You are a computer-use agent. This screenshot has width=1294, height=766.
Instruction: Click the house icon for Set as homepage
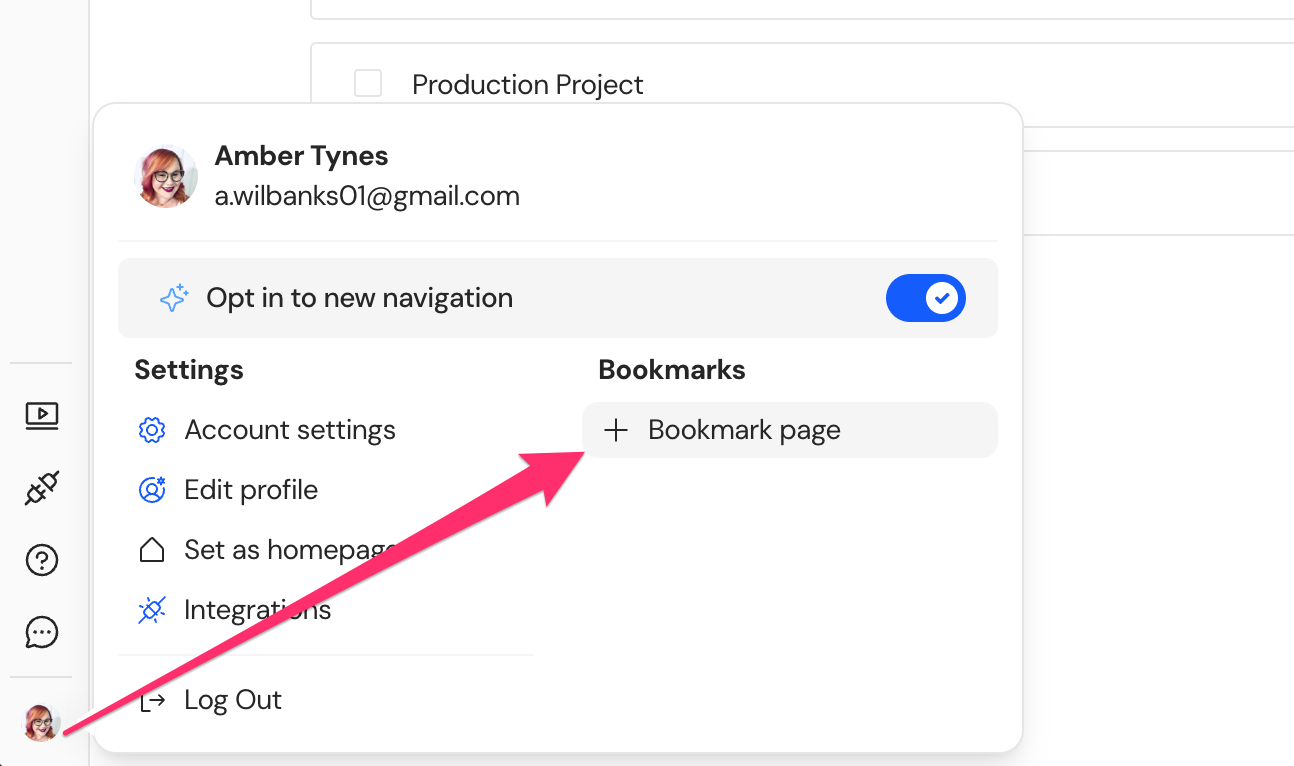(152, 550)
